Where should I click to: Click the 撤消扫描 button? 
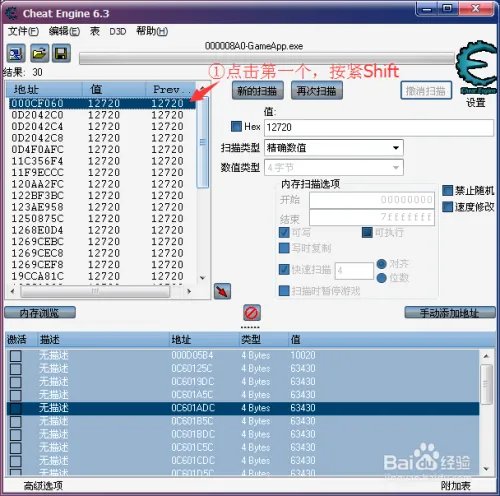426,90
